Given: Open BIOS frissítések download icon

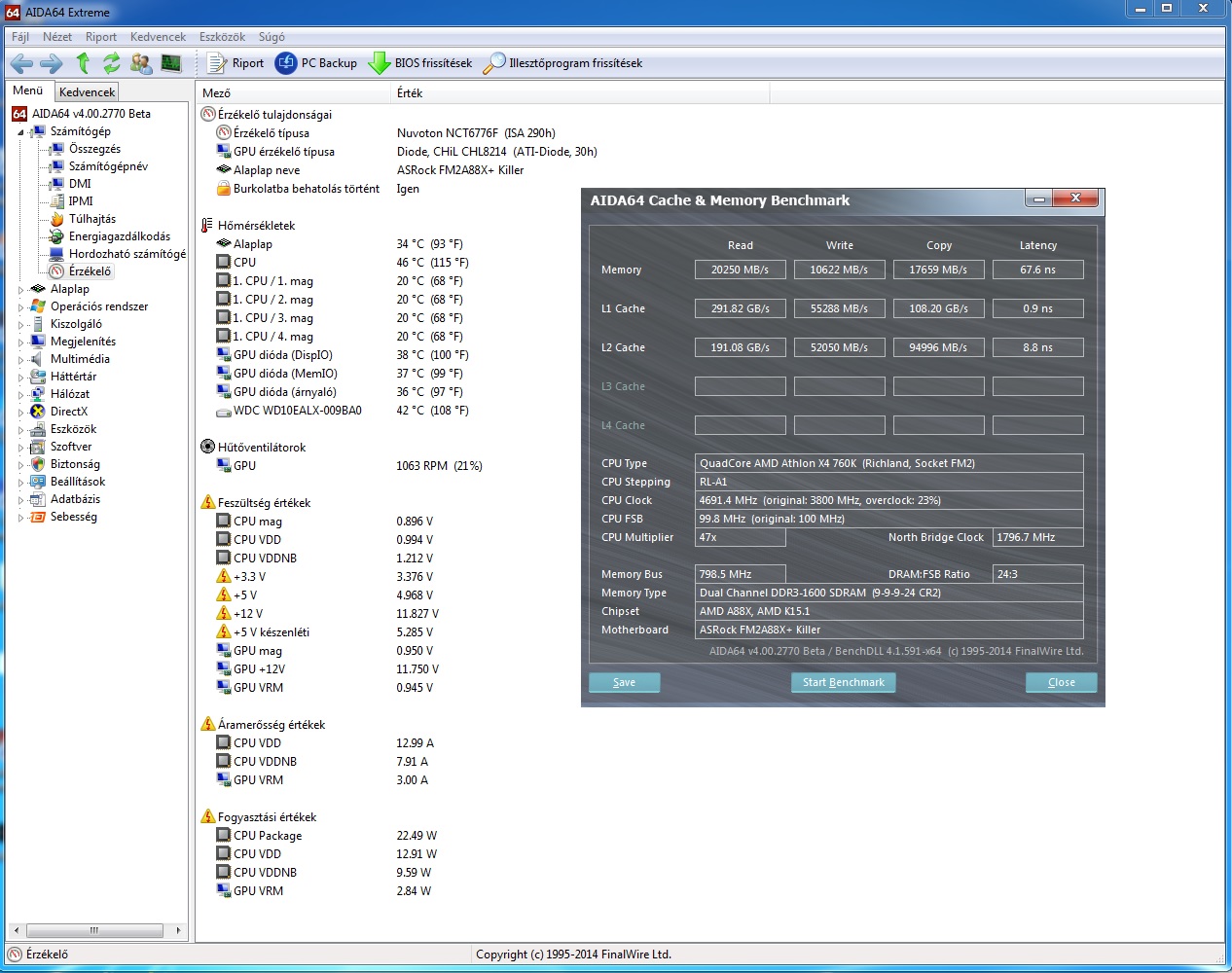Looking at the screenshot, I should 380,63.
